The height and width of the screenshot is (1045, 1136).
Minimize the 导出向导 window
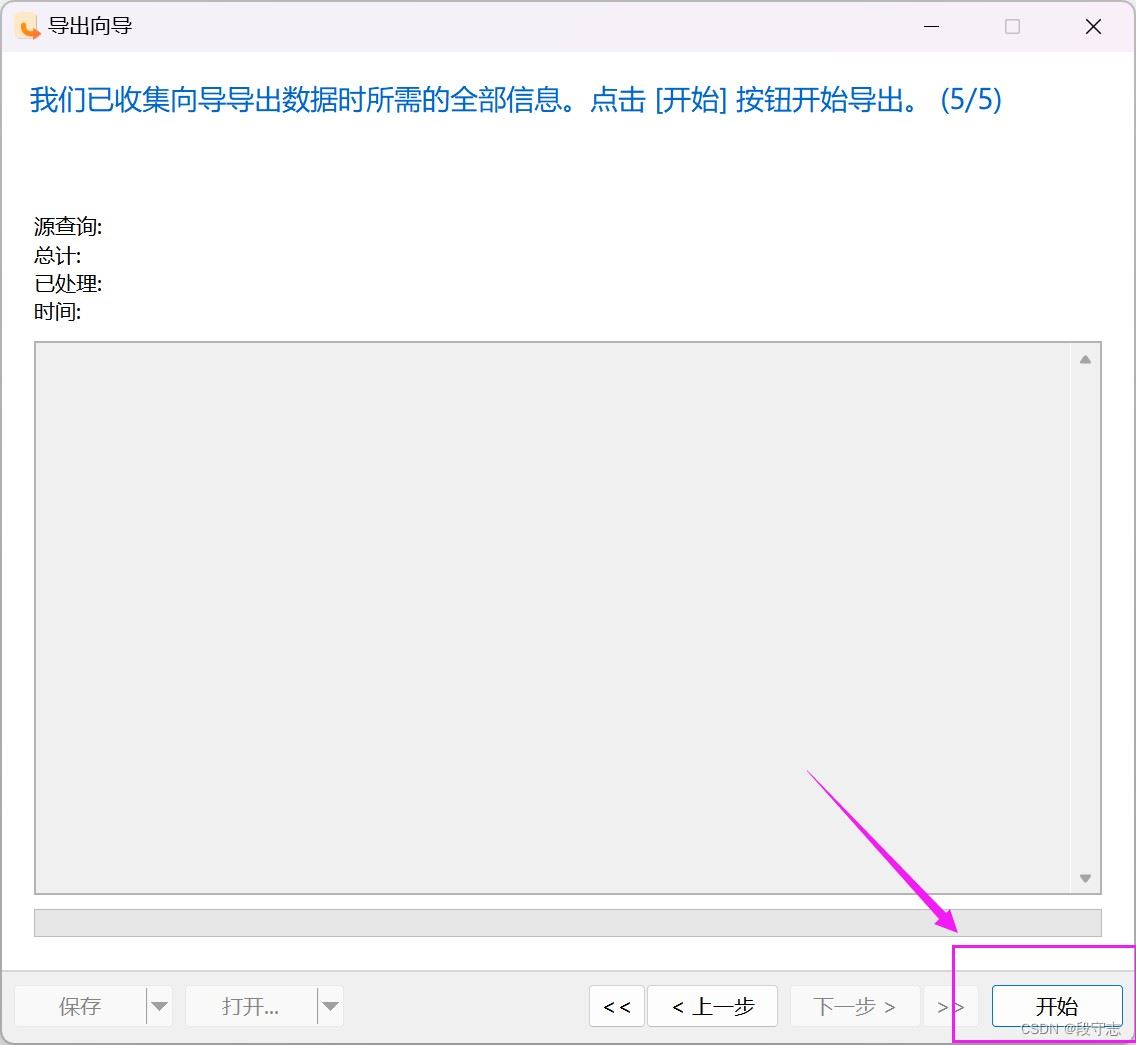click(x=932, y=27)
